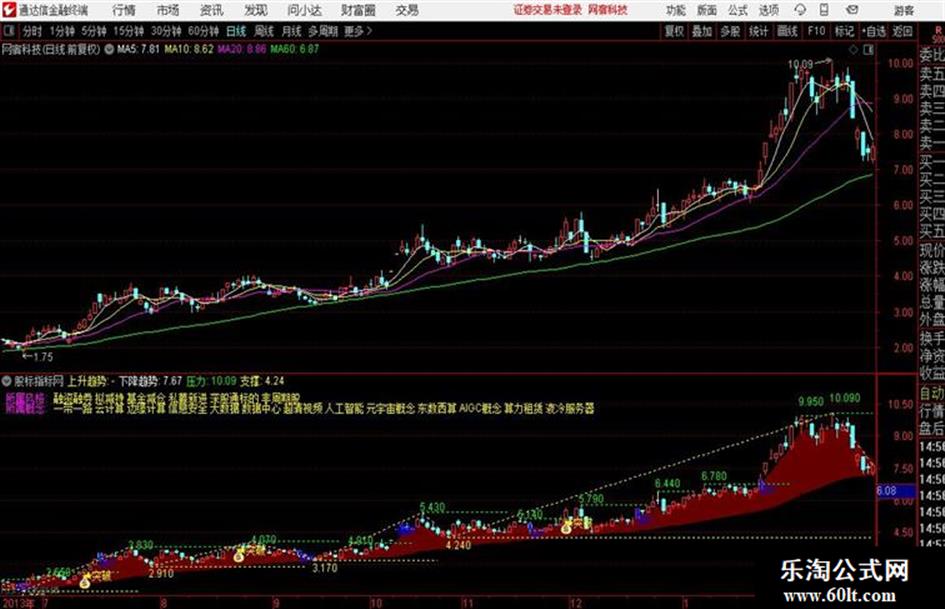Toggle the side panel icon next to the diamond
The height and width of the screenshot is (609, 945).
(x=868, y=50)
